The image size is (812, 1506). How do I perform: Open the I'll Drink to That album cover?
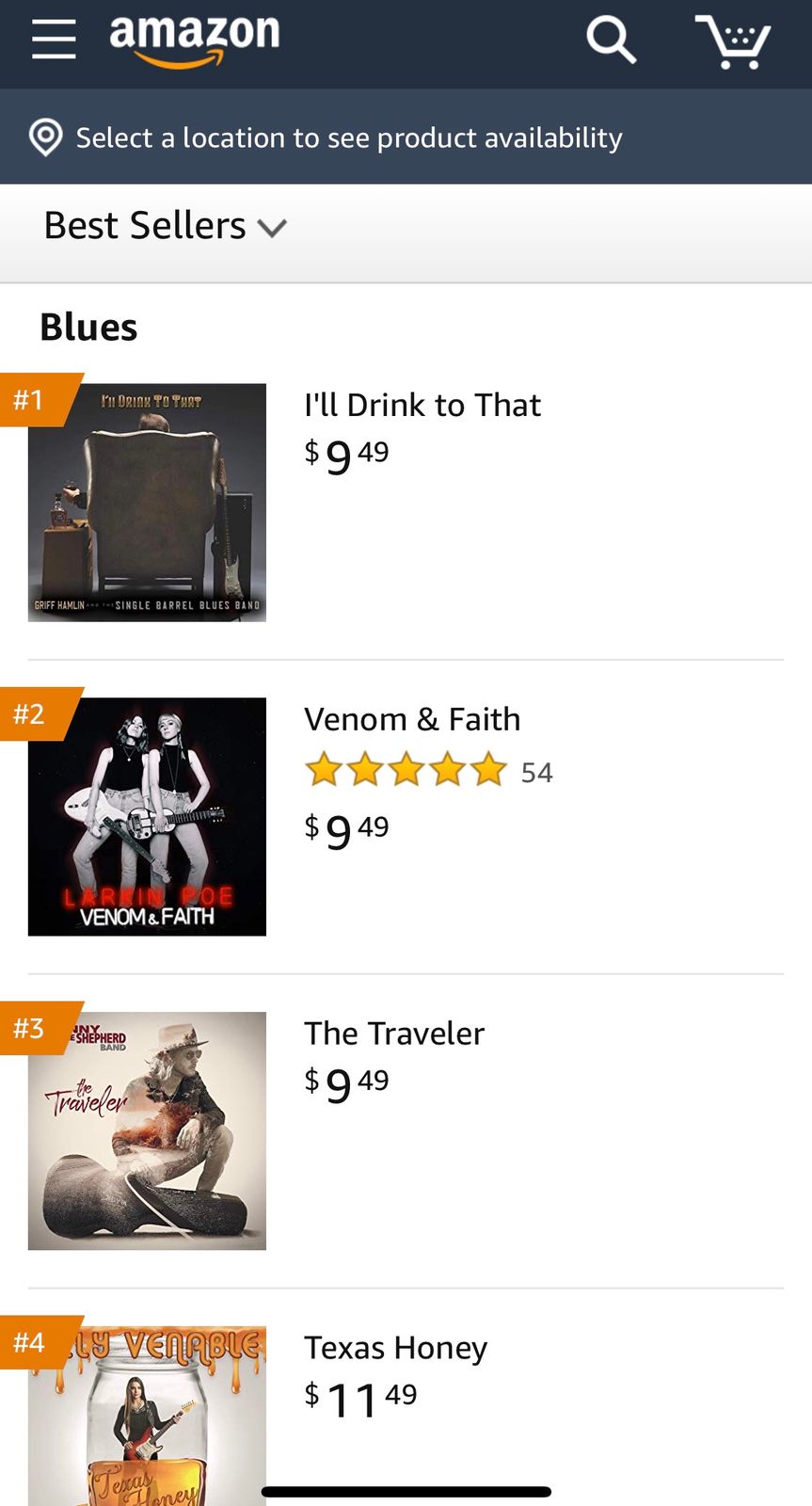[148, 503]
